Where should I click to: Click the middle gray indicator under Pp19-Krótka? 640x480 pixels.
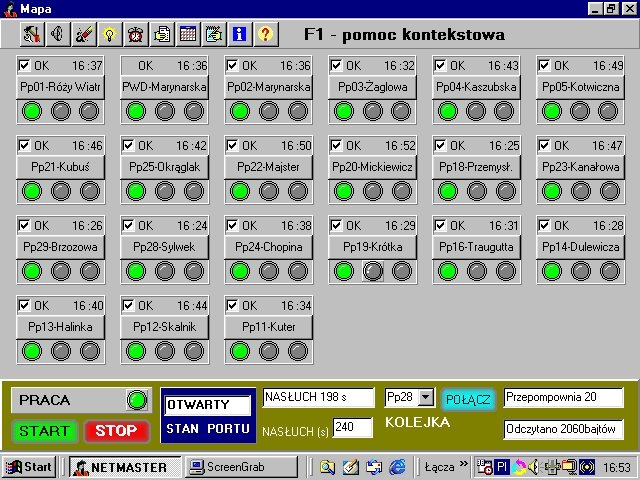click(x=373, y=271)
